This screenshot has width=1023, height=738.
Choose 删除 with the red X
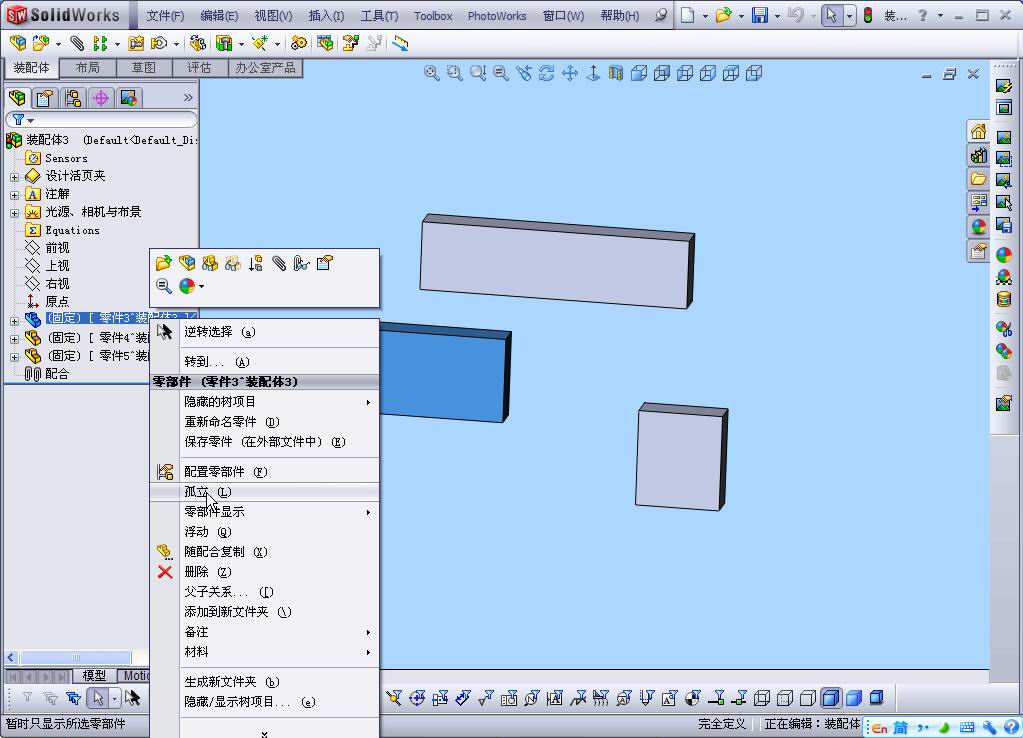264,572
